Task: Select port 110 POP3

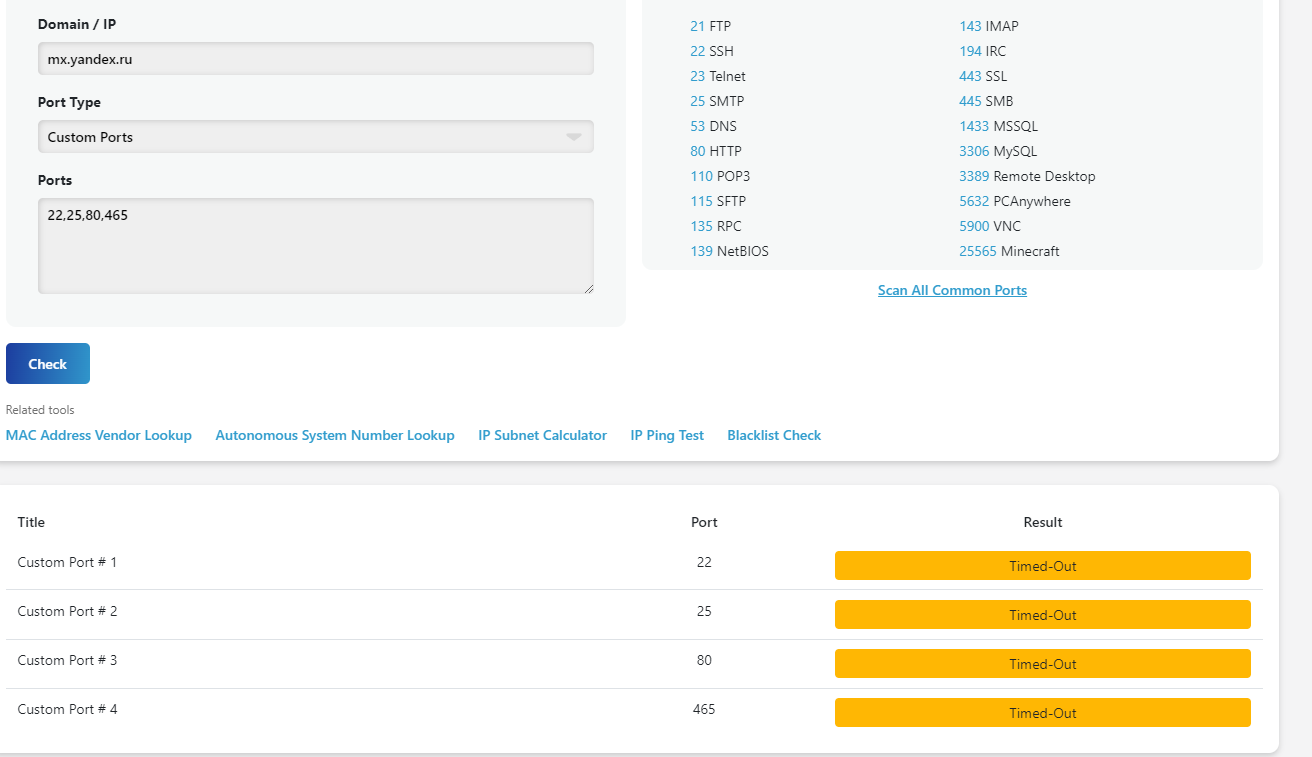Action: tap(720, 176)
